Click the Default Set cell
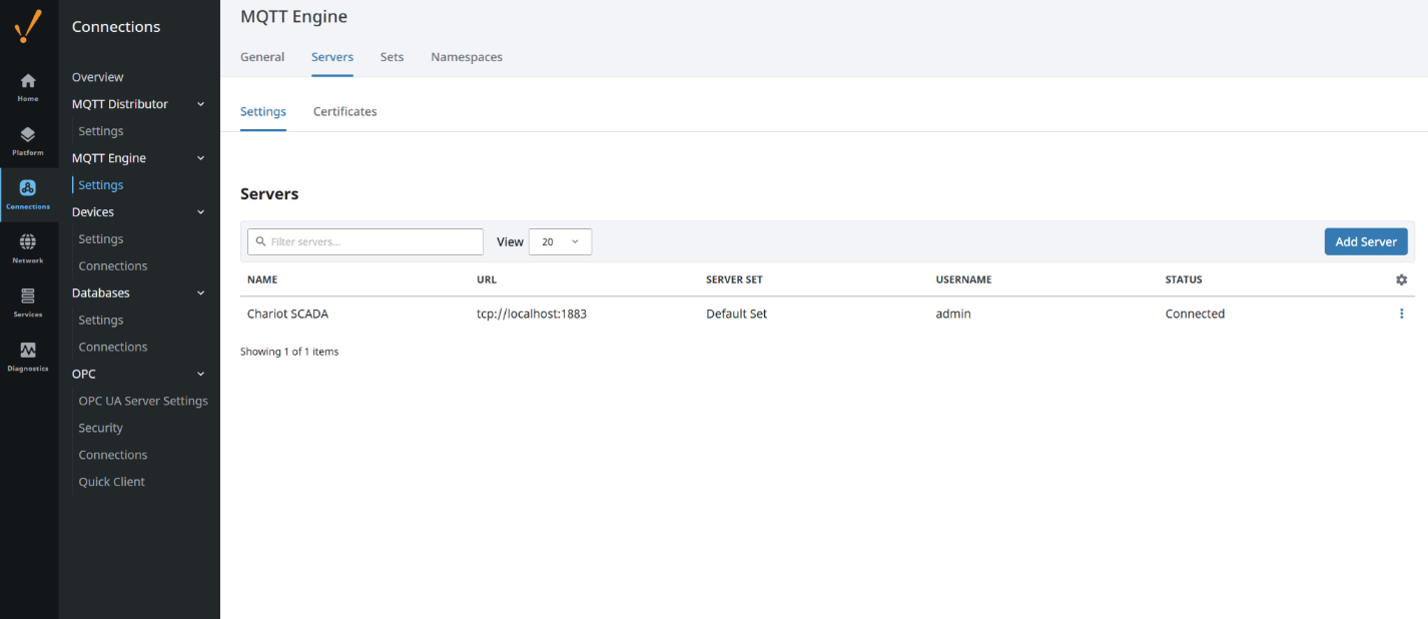1428x619 pixels. point(737,314)
